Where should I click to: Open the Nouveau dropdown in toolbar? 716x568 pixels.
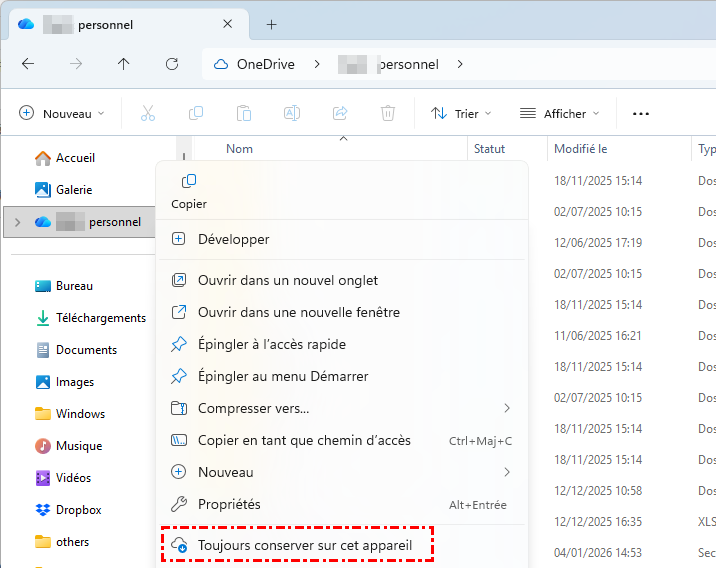point(62,114)
